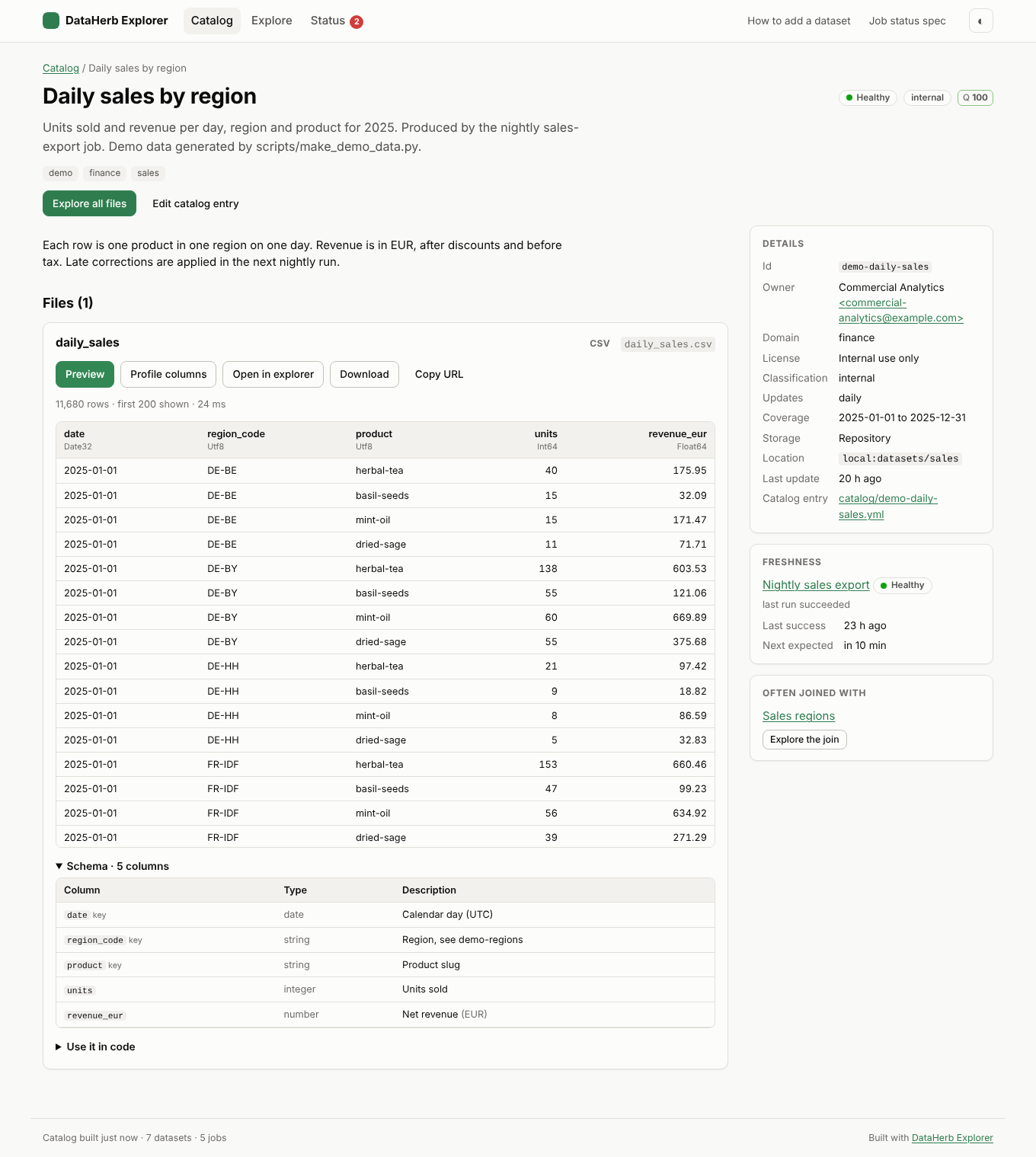
Task: Expand the Use it in code section
Action: click(95, 1047)
